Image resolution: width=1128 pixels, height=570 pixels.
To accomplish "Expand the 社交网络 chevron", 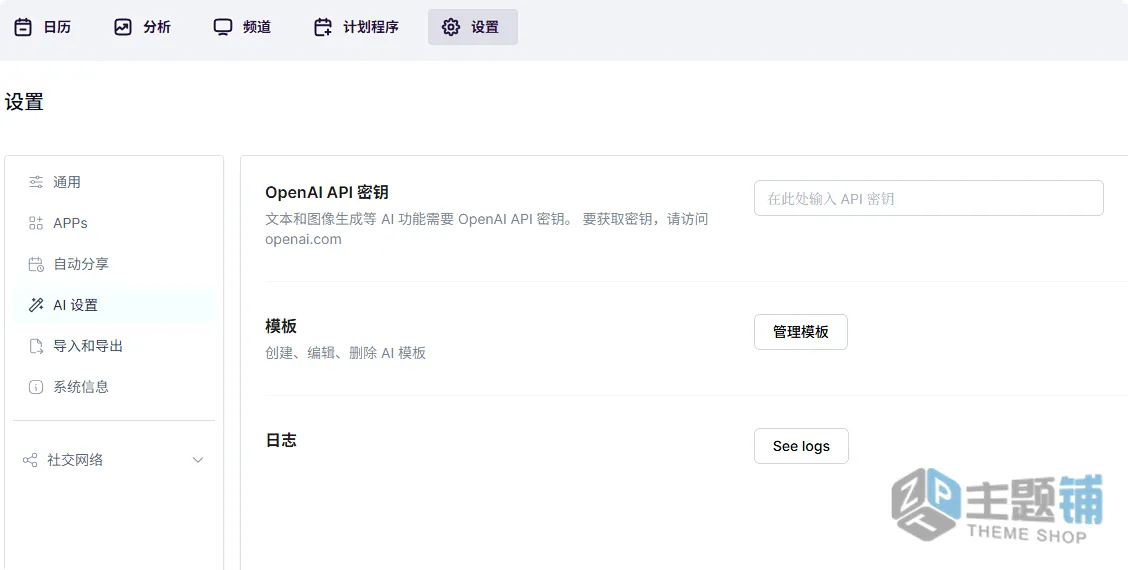I will [198, 460].
